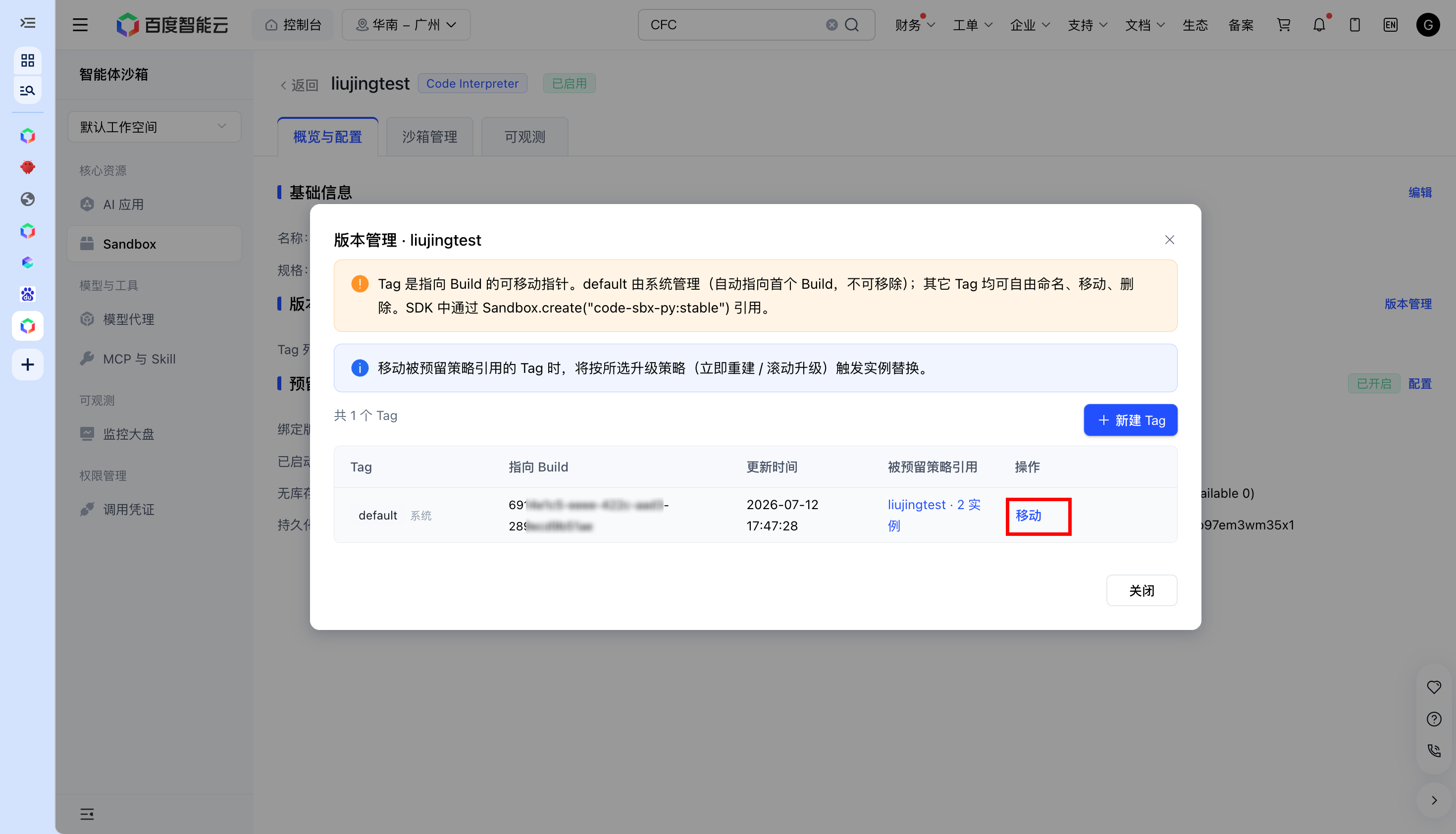The width and height of the screenshot is (1456, 834).
Task: Add new item with plus icon
Action: coord(28,365)
